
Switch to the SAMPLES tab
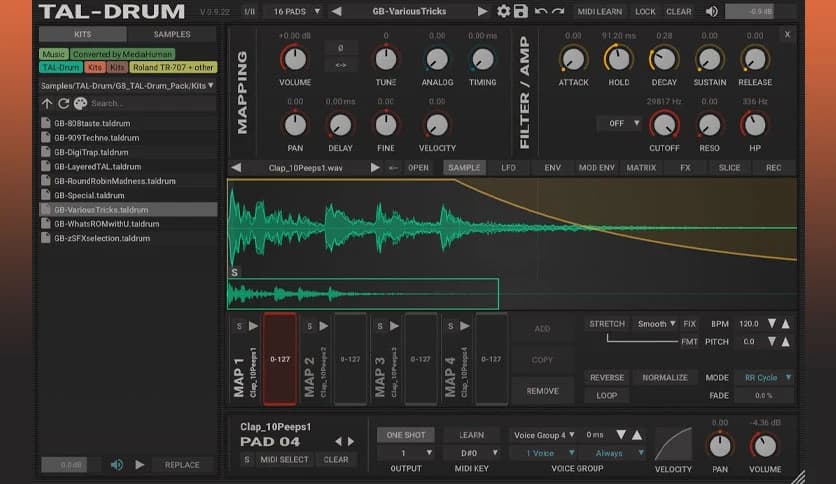[x=172, y=34]
